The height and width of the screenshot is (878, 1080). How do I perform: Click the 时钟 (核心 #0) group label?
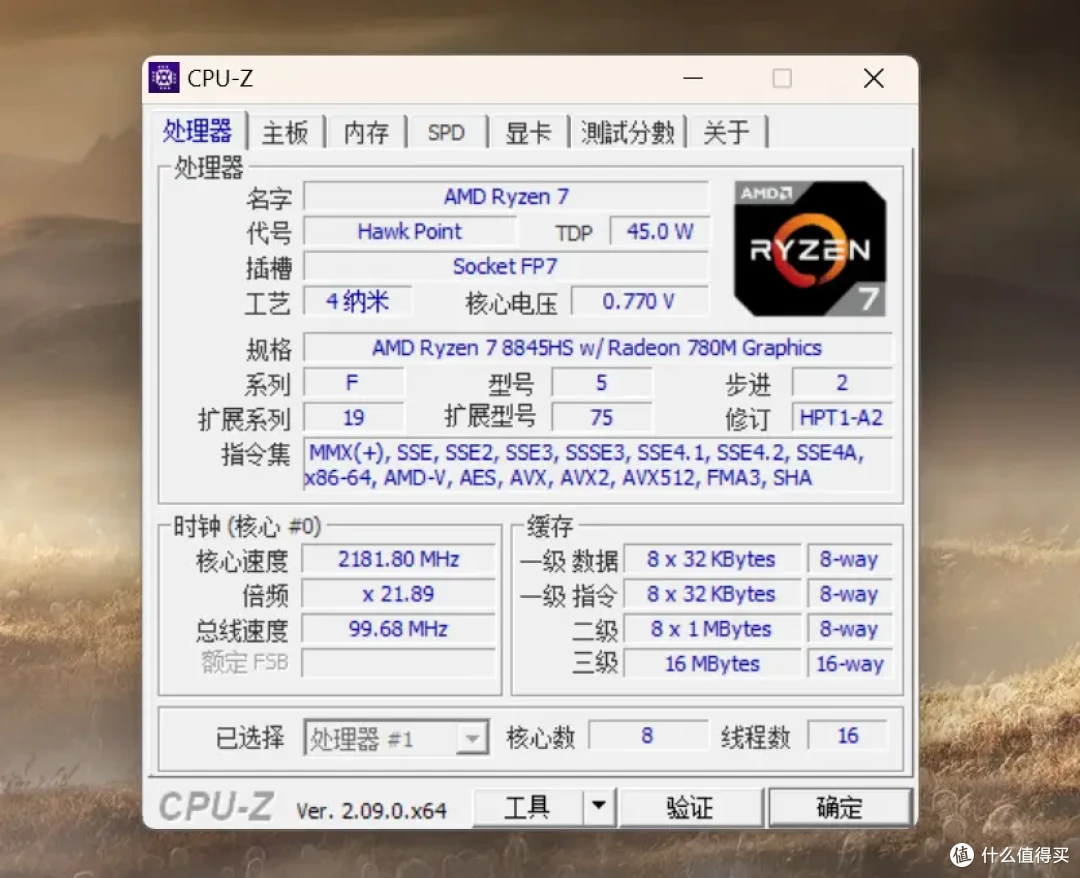[247, 527]
